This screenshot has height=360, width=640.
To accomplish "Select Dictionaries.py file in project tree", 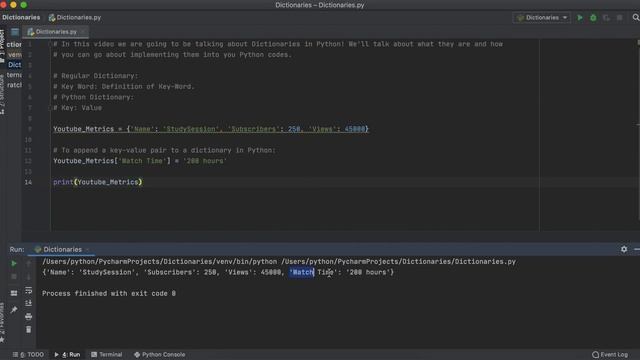I will tap(14, 64).
